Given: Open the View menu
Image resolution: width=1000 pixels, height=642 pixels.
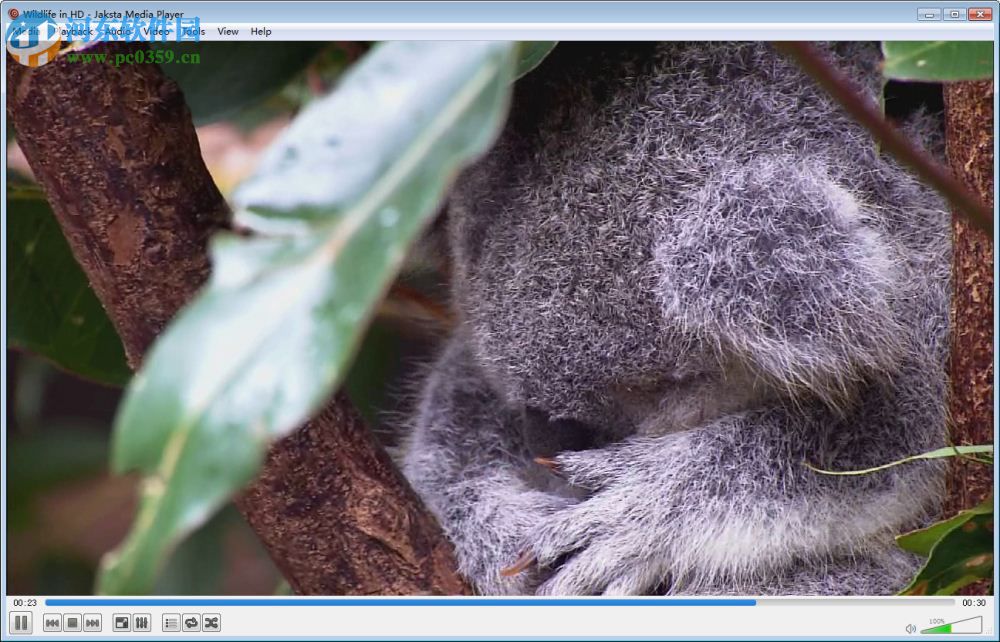Looking at the screenshot, I should click(227, 31).
